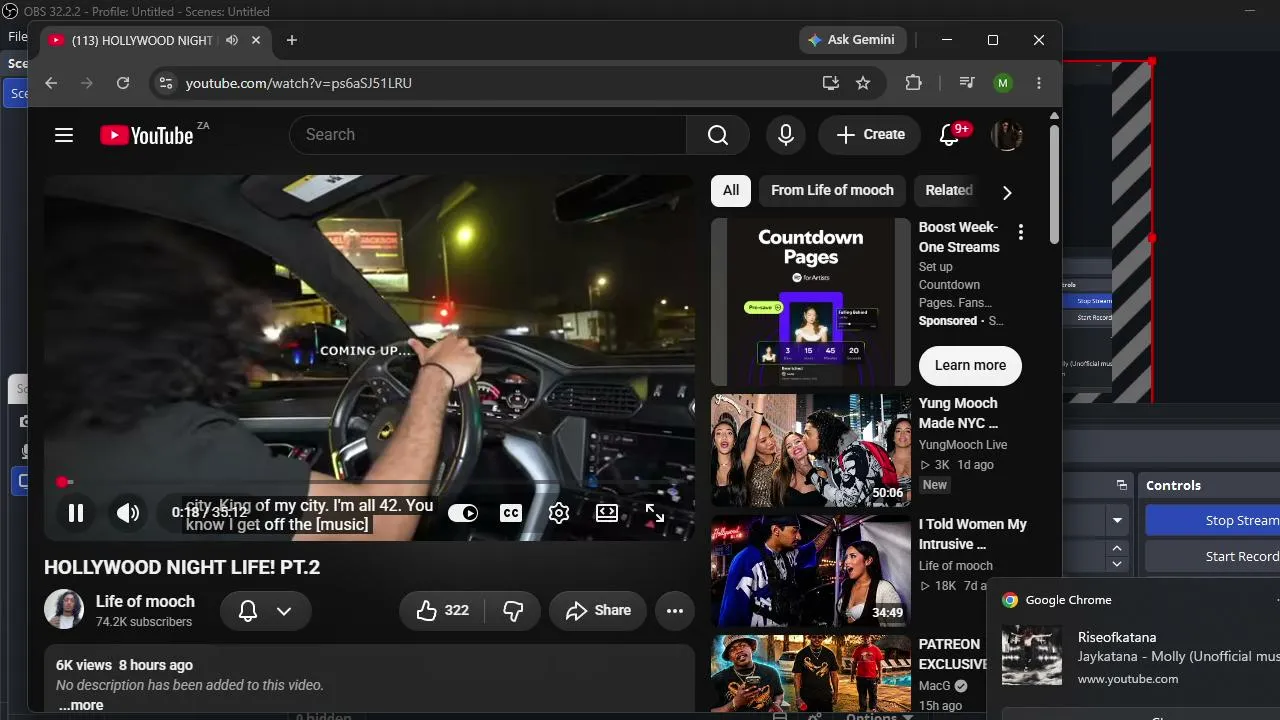Viewport: 1280px width, 720px height.
Task: Focus the YouTube search field
Action: pos(488,135)
